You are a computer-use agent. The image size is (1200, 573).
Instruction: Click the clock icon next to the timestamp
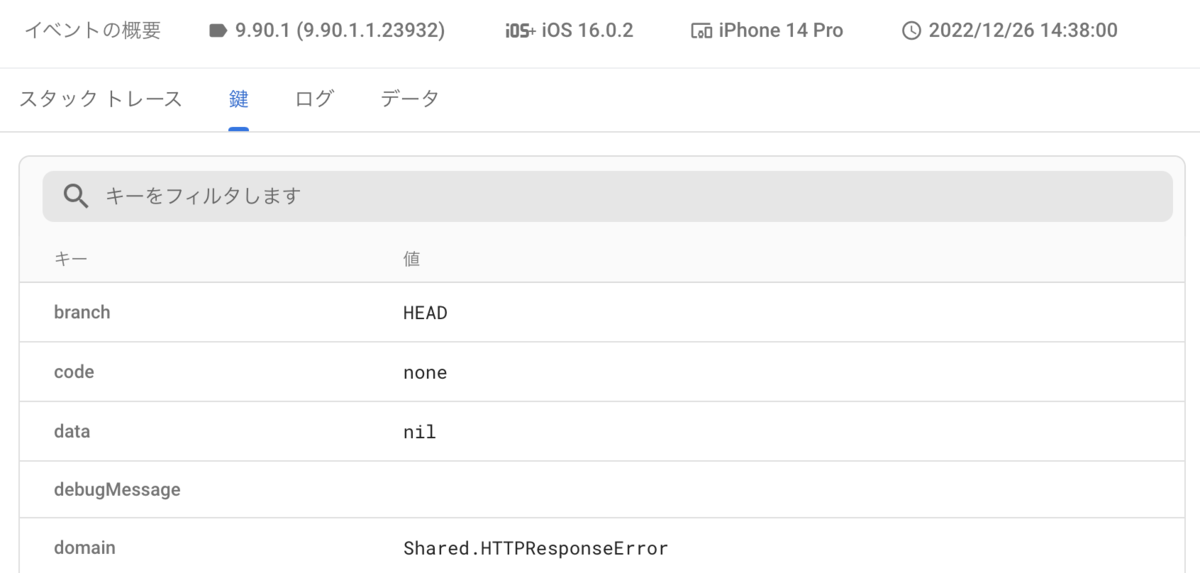pos(911,31)
